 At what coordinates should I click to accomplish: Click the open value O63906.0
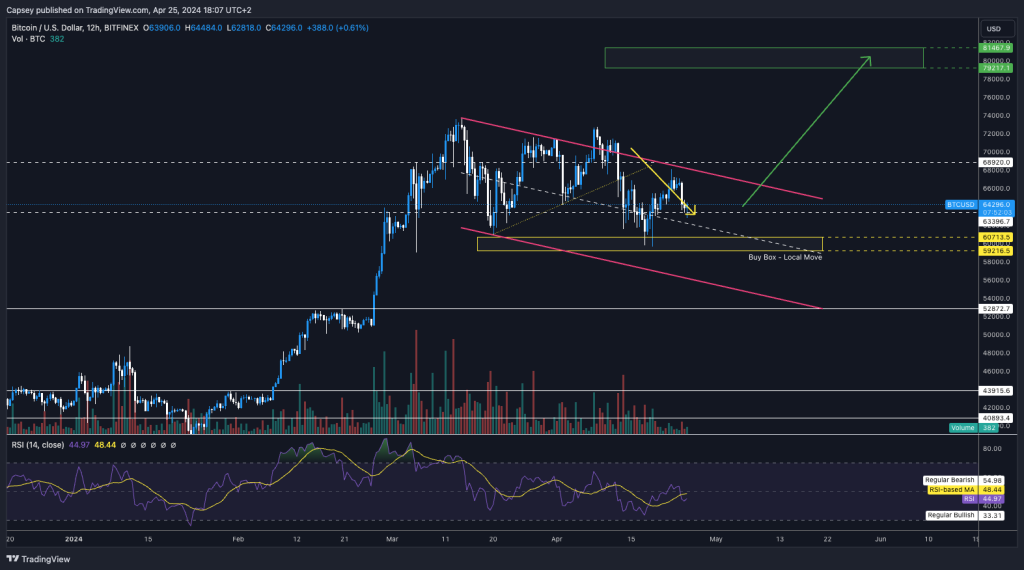pos(162,28)
